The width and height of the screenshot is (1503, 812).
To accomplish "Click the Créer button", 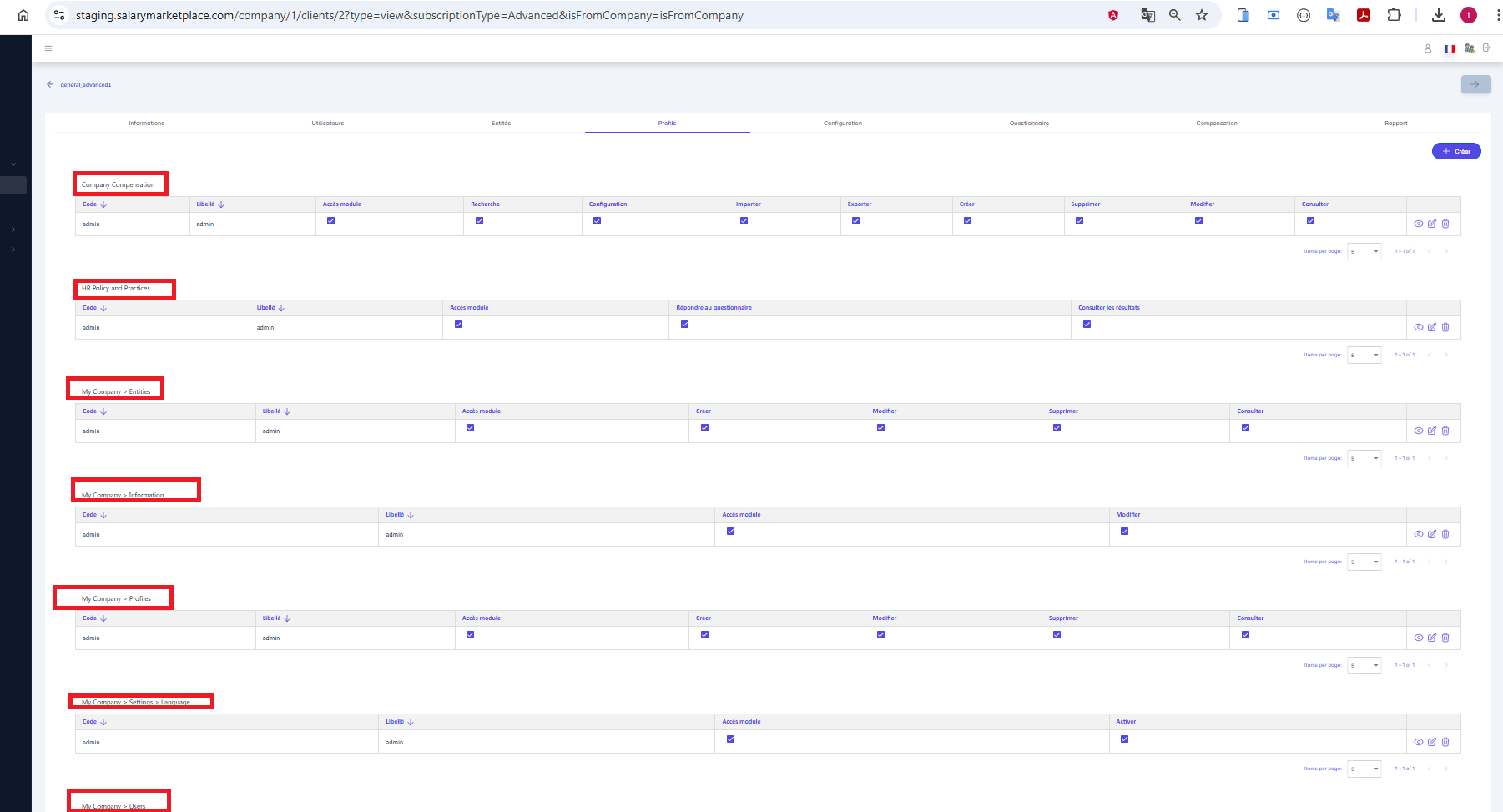I will coord(1456,151).
